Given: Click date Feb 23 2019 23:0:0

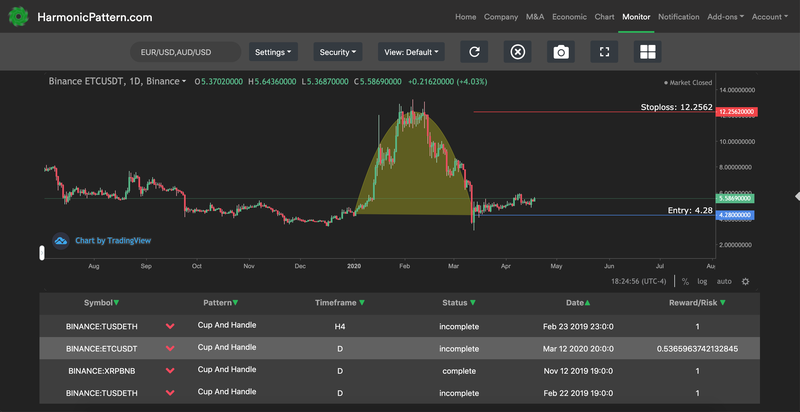Looking at the screenshot, I should pyautogui.click(x=579, y=326).
